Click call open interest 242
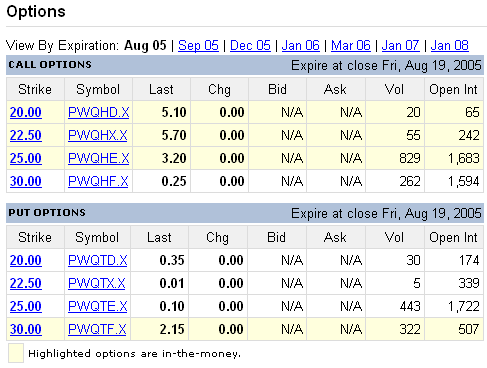The height and width of the screenshot is (368, 487). 469,135
